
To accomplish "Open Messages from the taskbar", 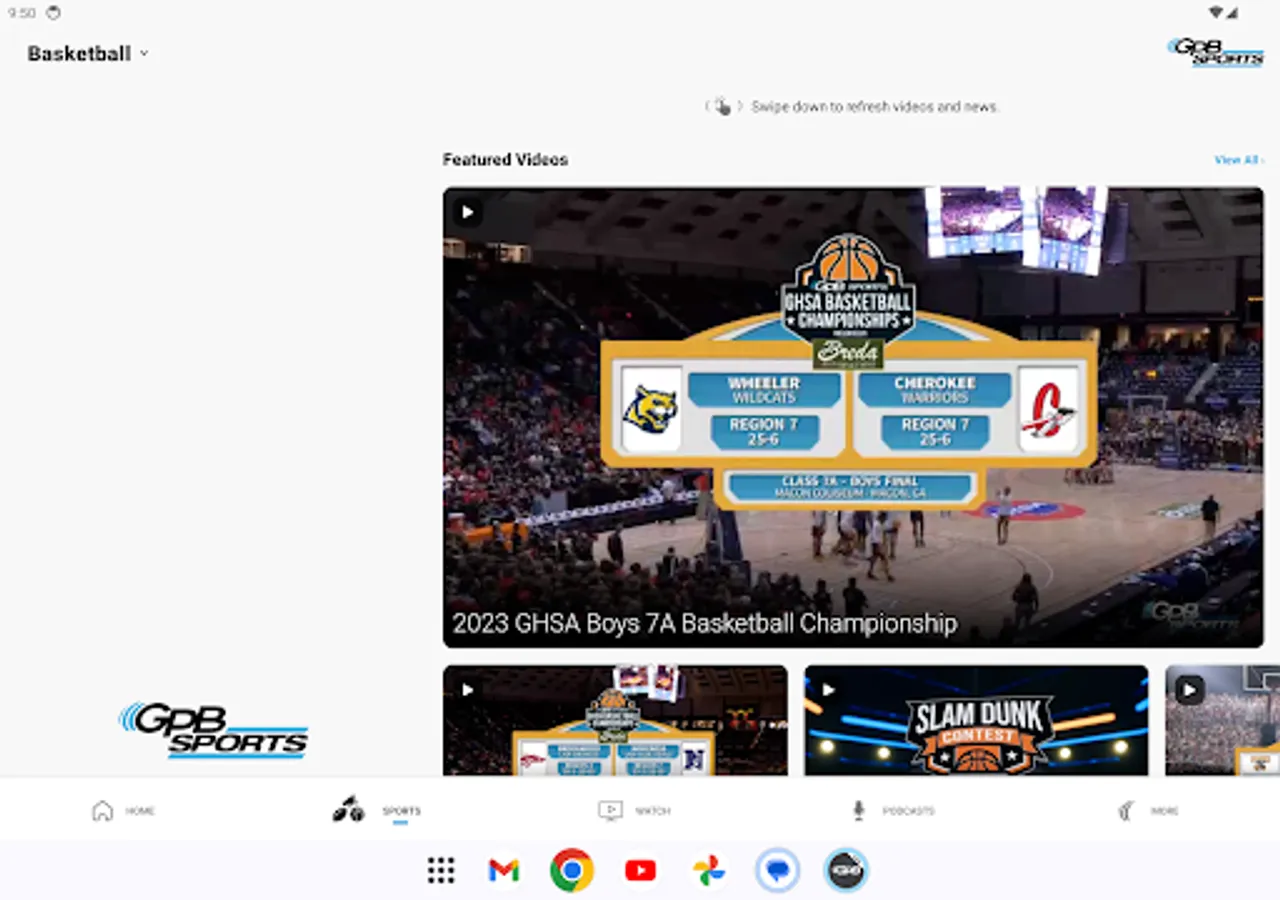I will click(x=777, y=870).
